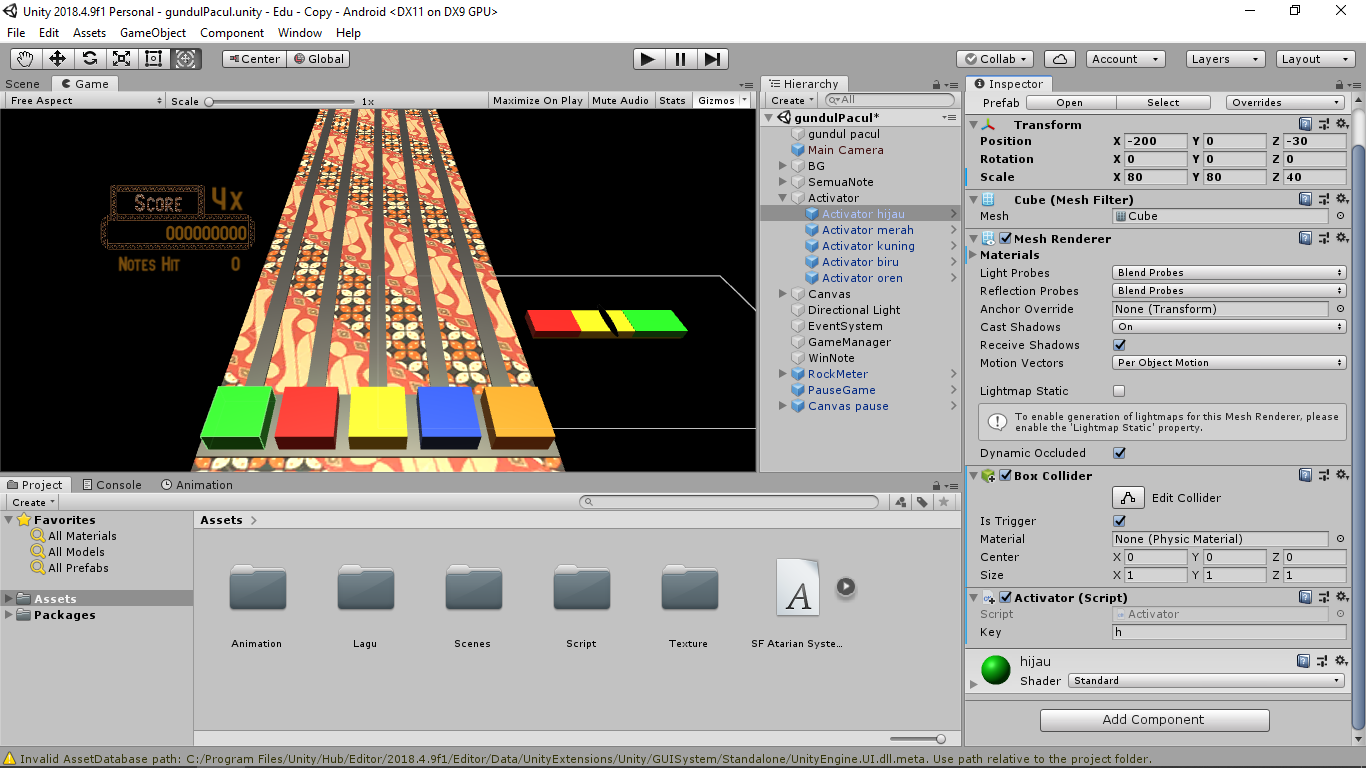Preview the font asset play button

click(x=846, y=586)
